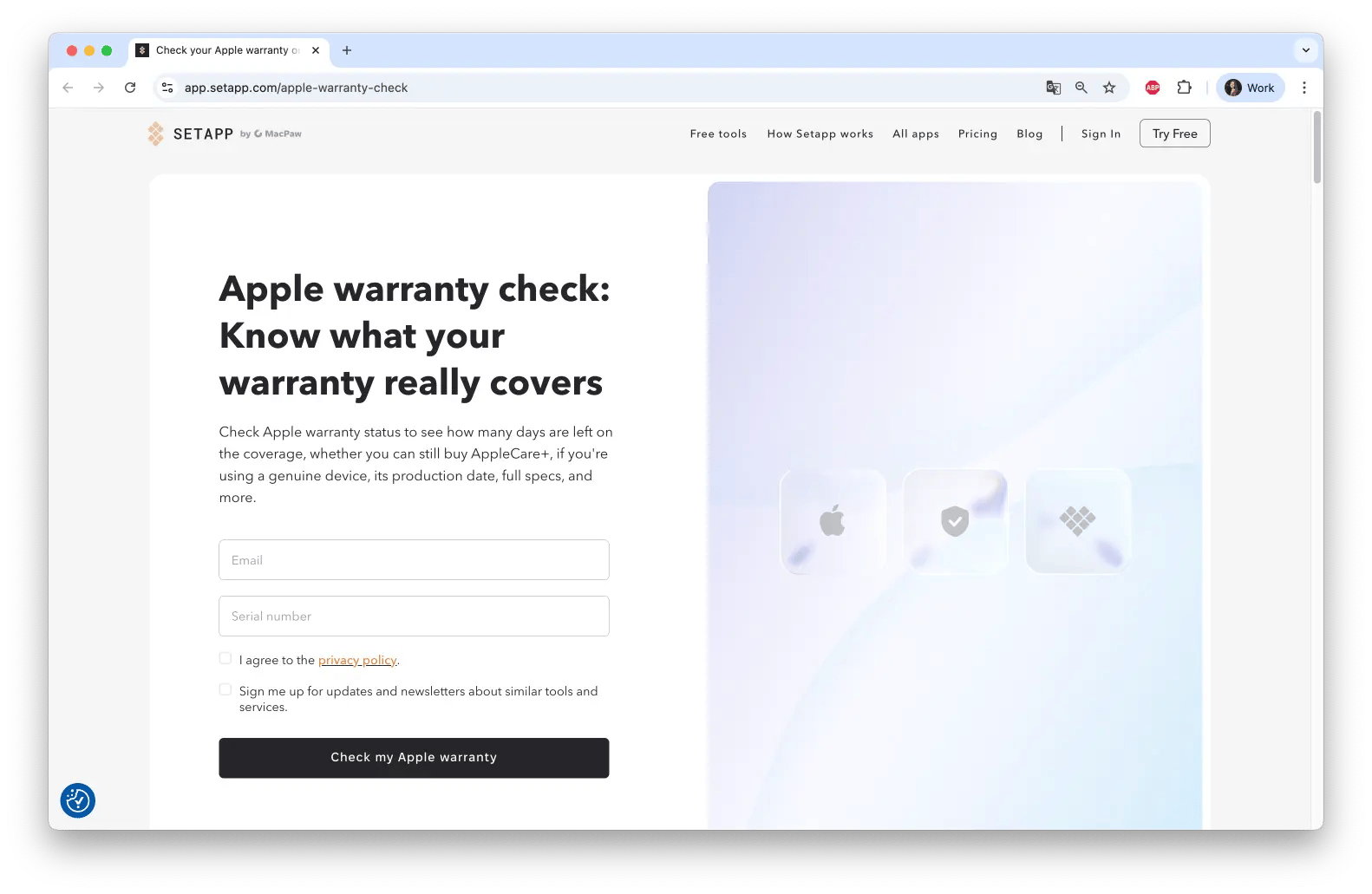
Task: Check the privacy policy agreement checkbox
Action: [x=225, y=659]
